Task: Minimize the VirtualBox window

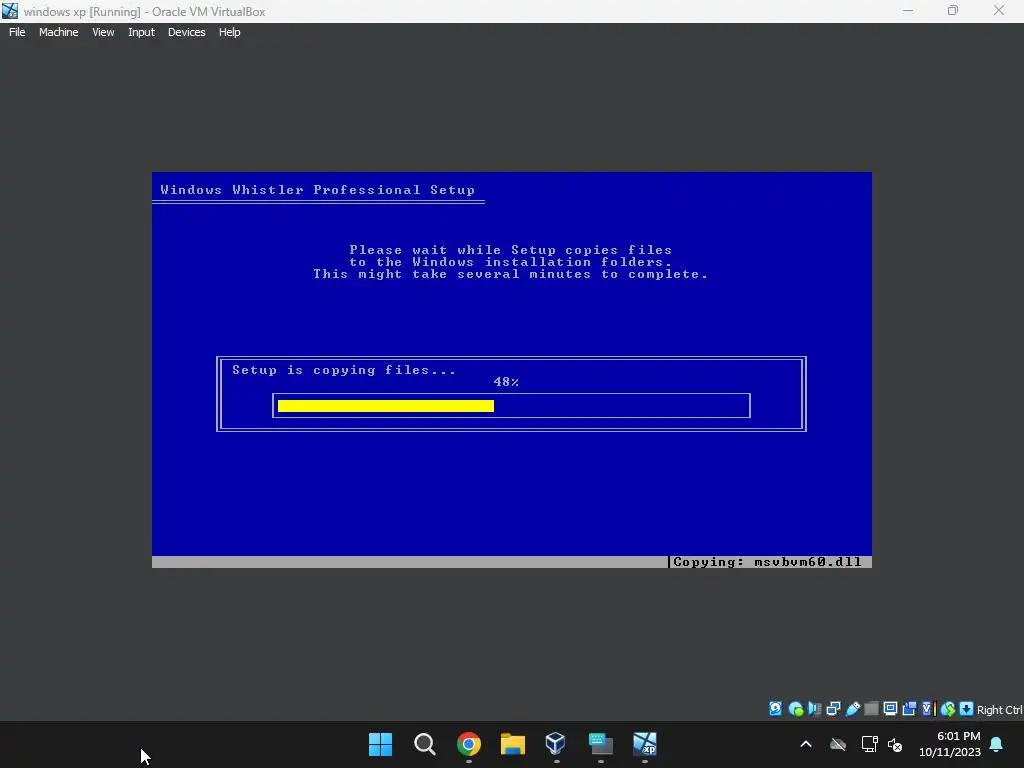Action: coord(908,10)
